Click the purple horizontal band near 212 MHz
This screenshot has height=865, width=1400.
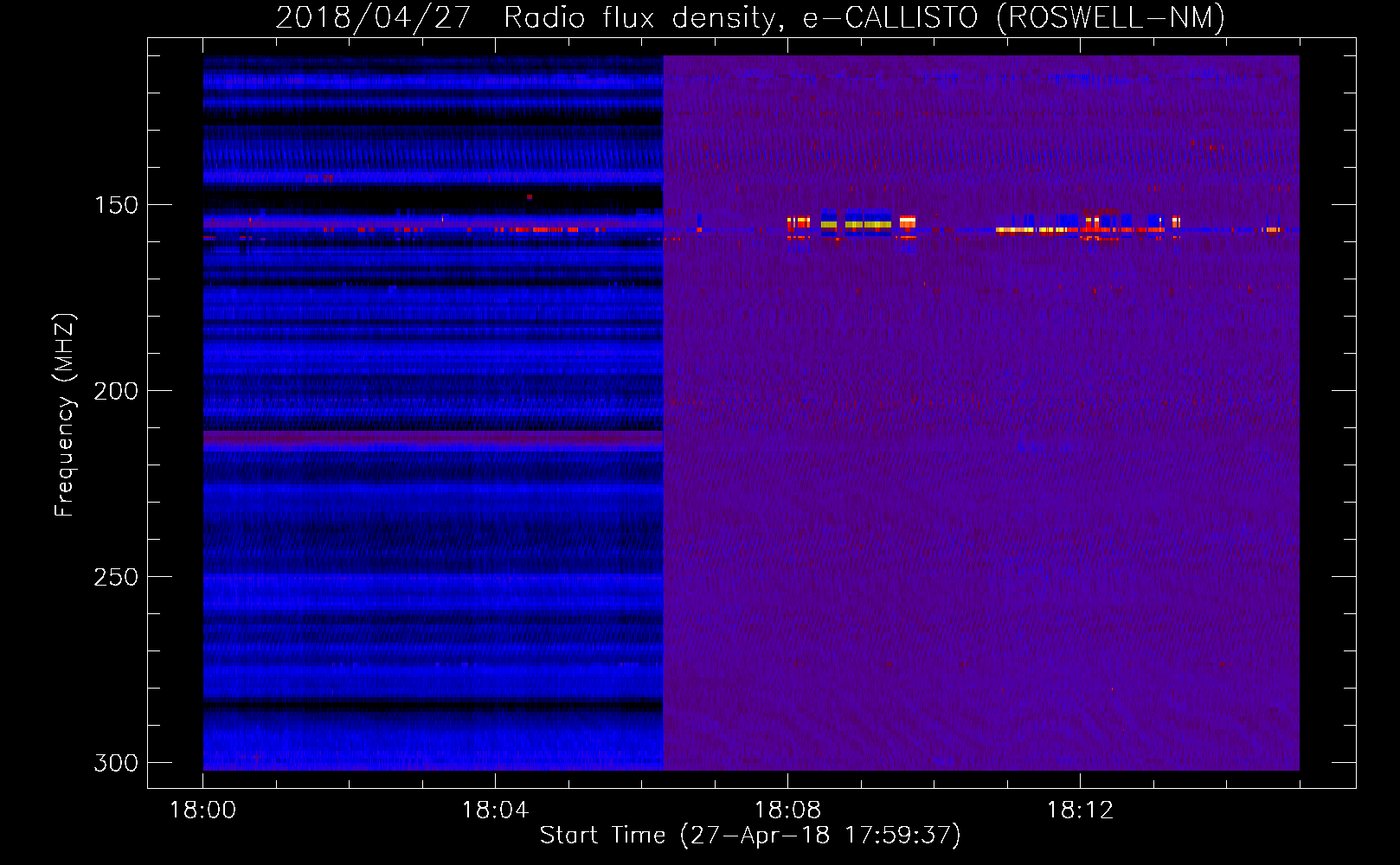pyautogui.click(x=433, y=438)
